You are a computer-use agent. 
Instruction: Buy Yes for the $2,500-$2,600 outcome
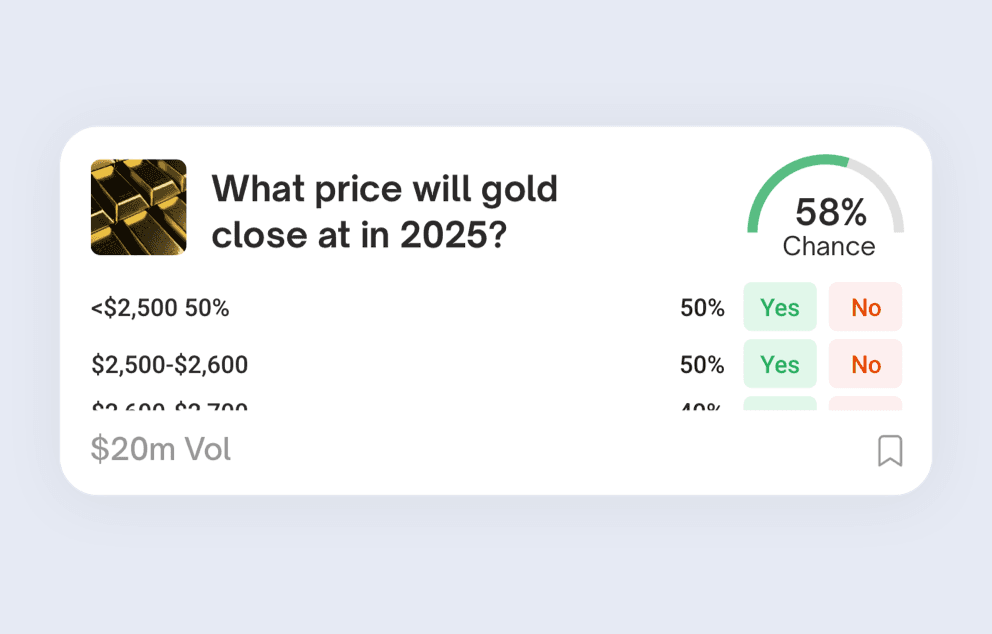[780, 364]
